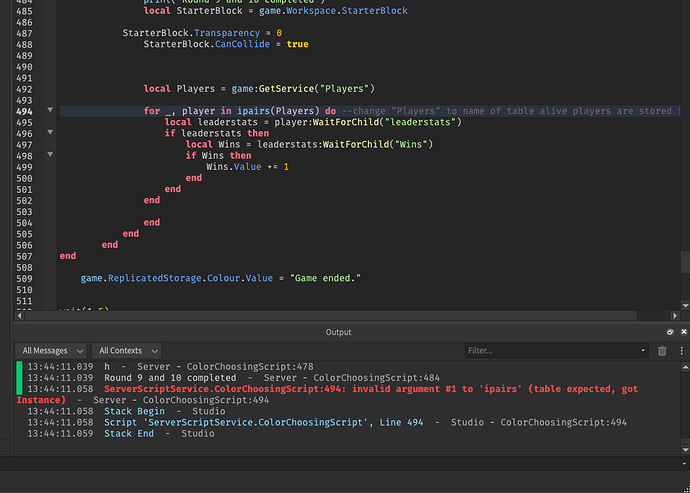Click the code editor horizontal scrollbar right arrow
This screenshot has height=493, width=690.
(675, 315)
